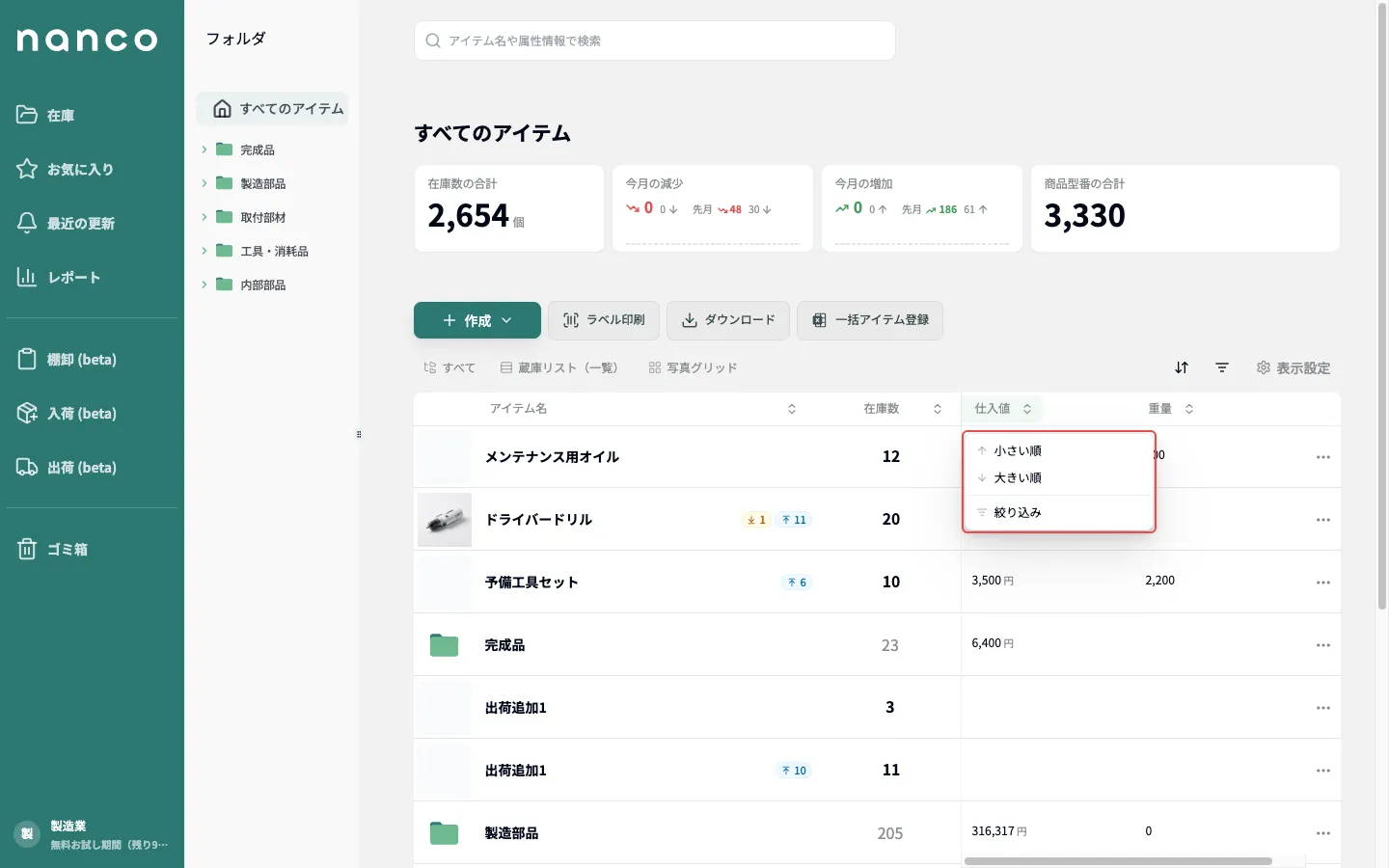Open 表示設定 display settings
Image resolution: width=1389 pixels, height=868 pixels.
(x=1294, y=367)
